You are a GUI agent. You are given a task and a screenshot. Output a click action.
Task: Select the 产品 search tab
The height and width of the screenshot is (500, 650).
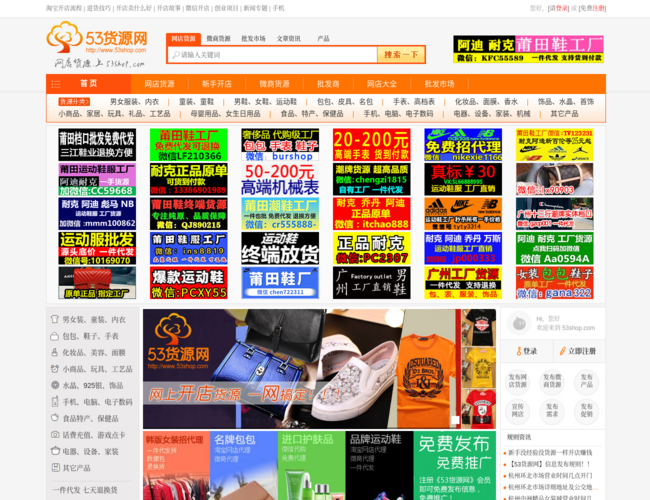coord(323,39)
